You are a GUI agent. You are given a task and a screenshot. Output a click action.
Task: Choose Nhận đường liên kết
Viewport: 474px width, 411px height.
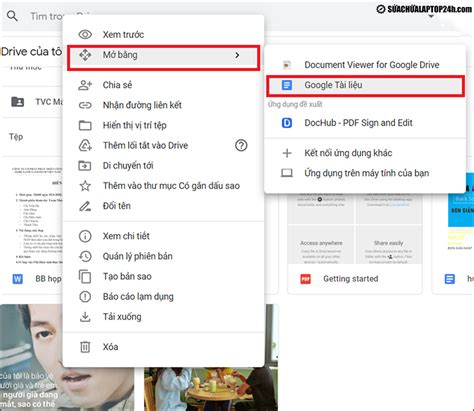[x=163, y=105]
